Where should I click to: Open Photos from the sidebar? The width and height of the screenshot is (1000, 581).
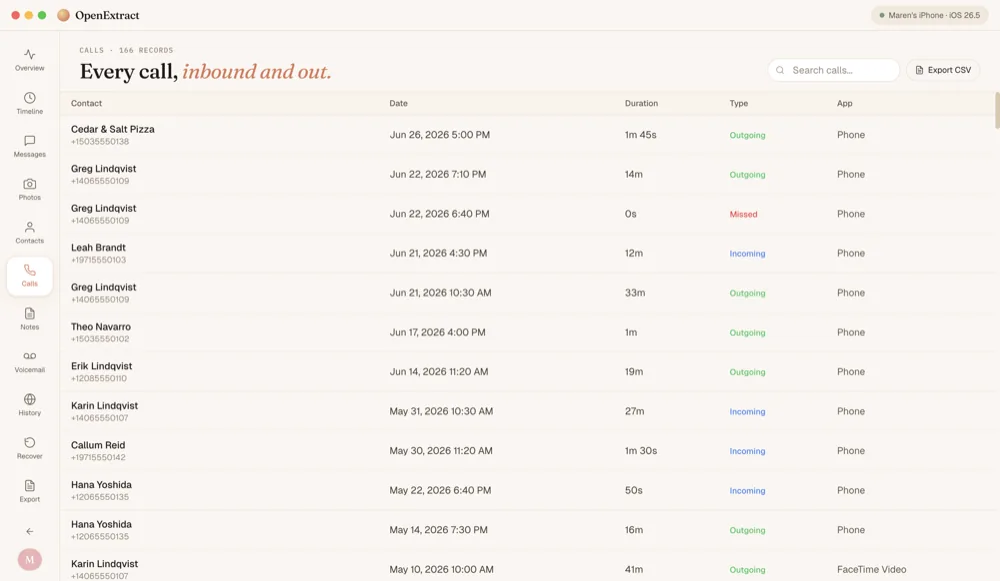(x=29, y=189)
